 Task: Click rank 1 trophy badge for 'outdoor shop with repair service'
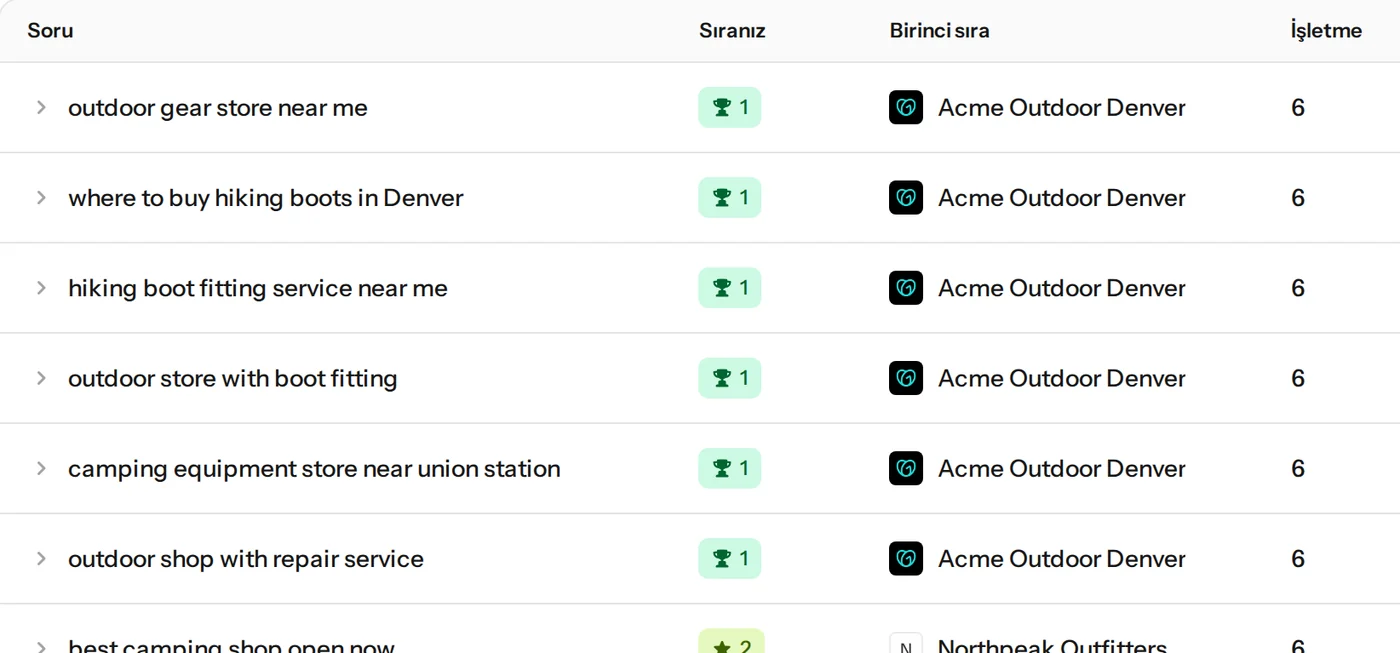[730, 558]
